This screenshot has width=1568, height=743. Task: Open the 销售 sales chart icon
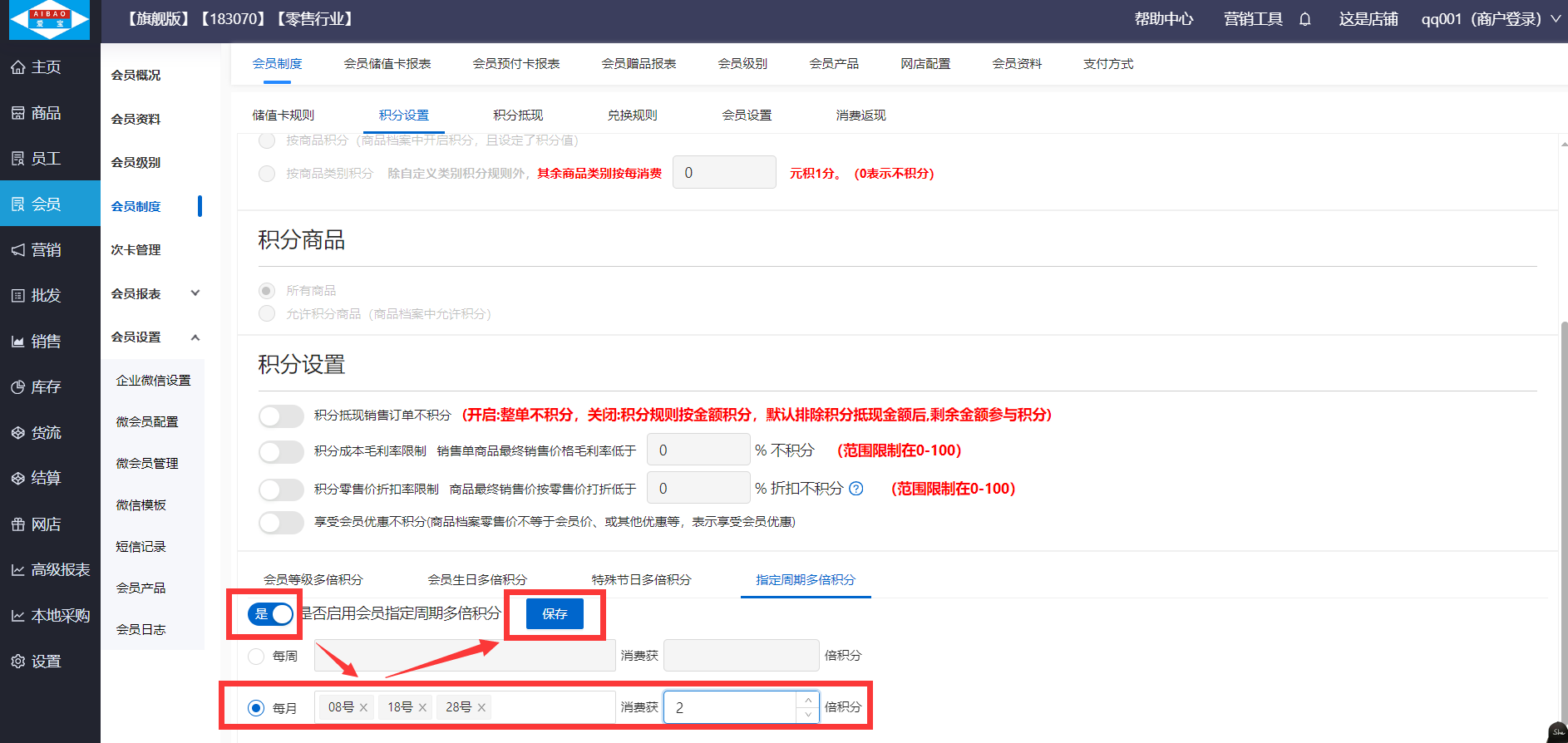[x=18, y=342]
